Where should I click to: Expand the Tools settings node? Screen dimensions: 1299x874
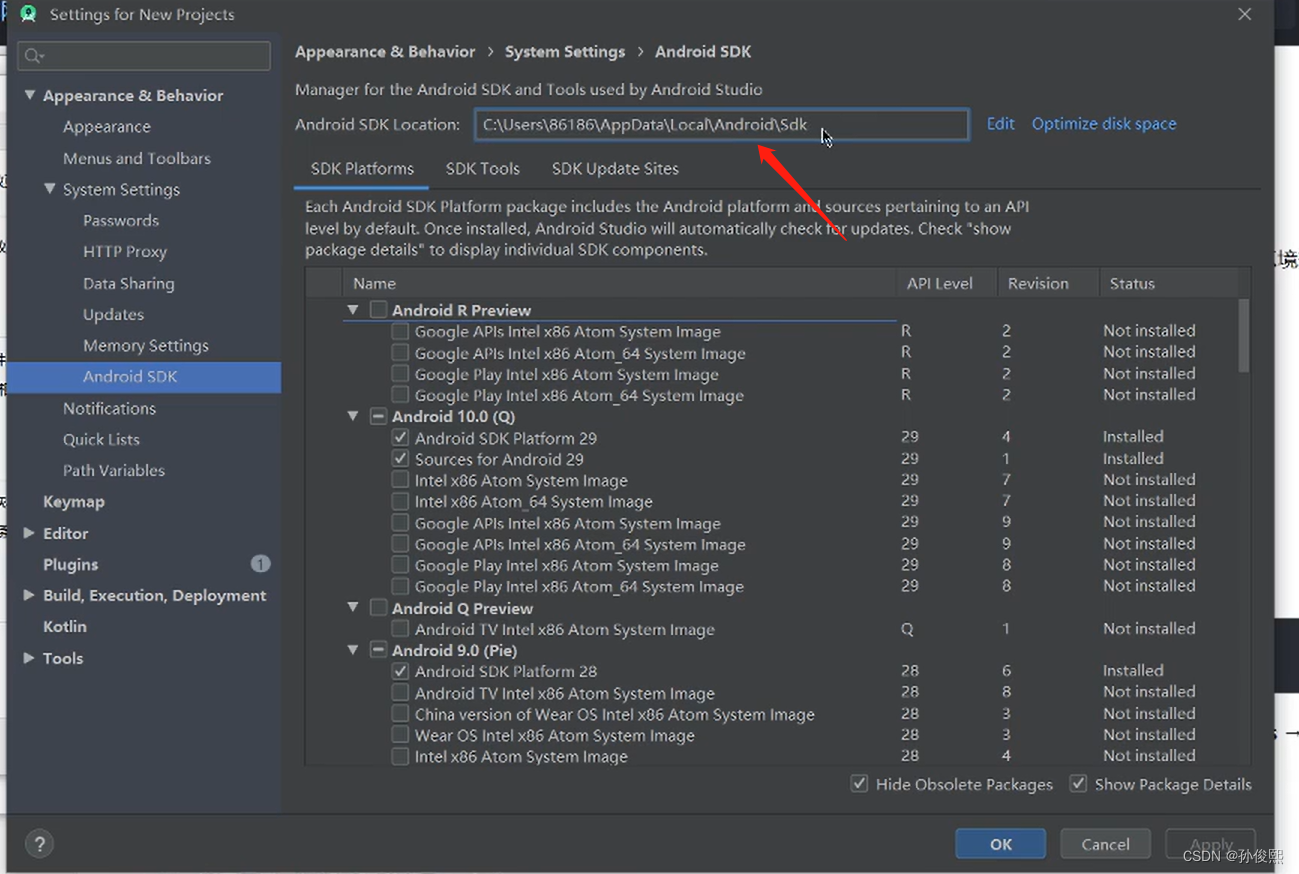29,658
